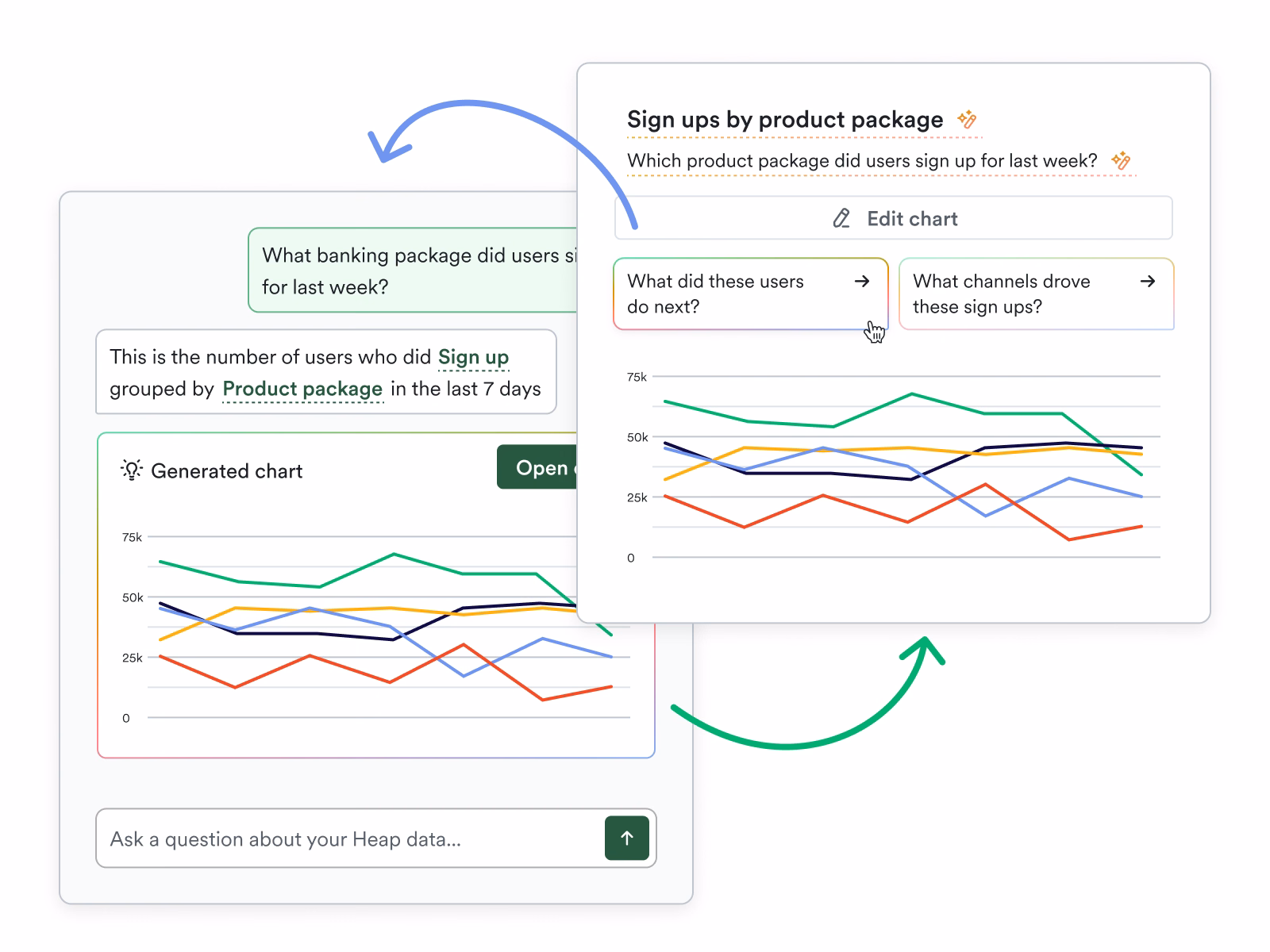Click the Edit chart button

tap(893, 218)
